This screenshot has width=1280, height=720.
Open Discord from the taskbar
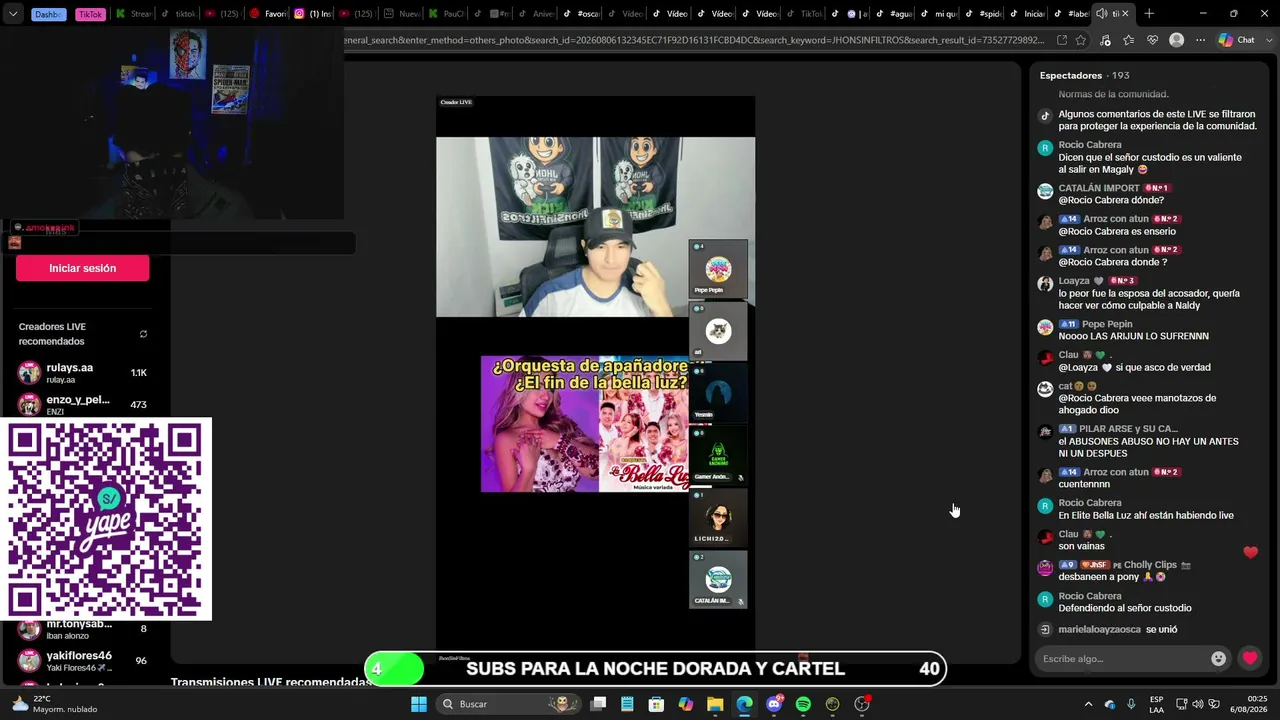774,704
